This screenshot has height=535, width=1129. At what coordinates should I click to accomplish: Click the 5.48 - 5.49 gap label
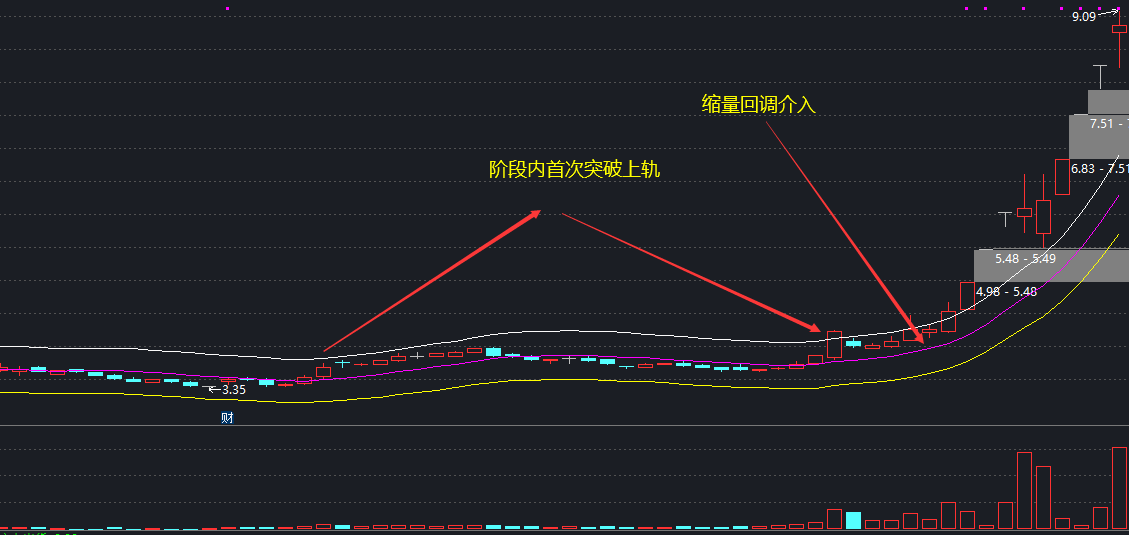coord(1025,258)
